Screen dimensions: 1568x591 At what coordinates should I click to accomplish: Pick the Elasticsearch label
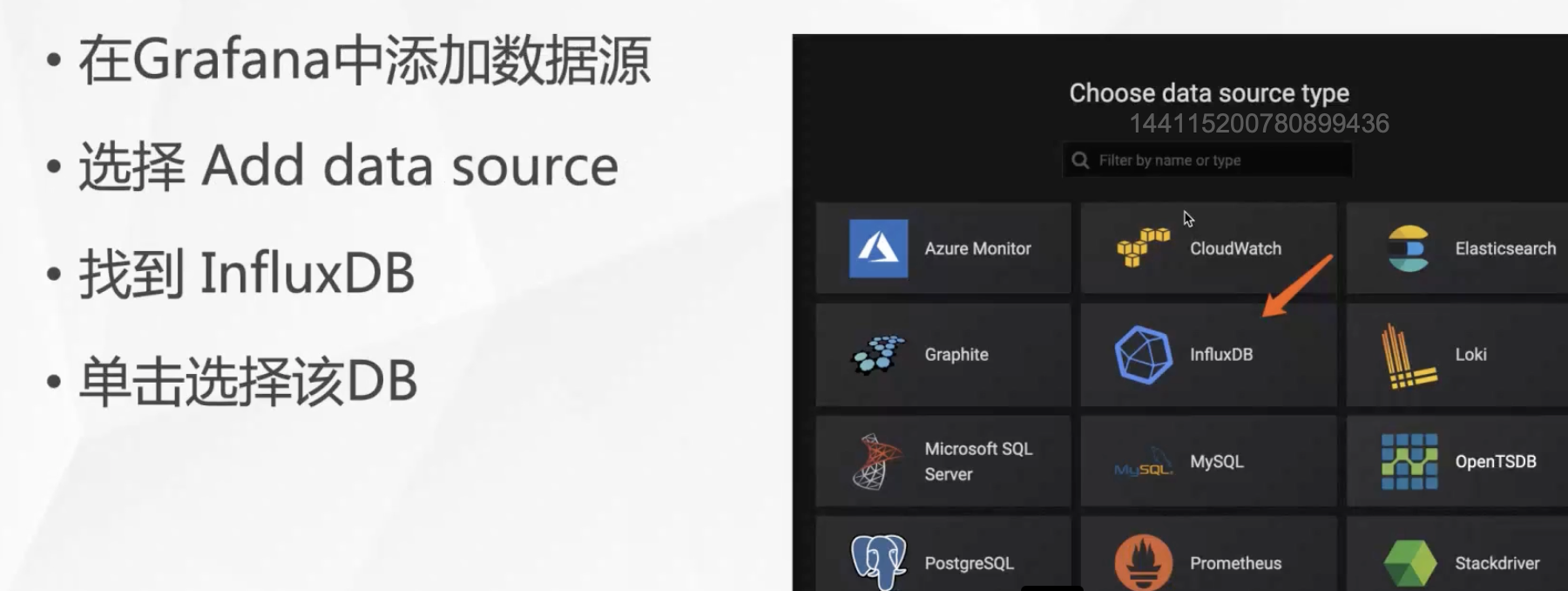pos(1505,248)
